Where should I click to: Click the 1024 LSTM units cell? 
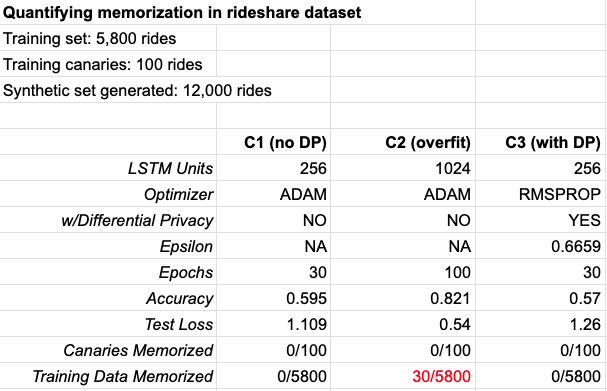[x=403, y=168]
